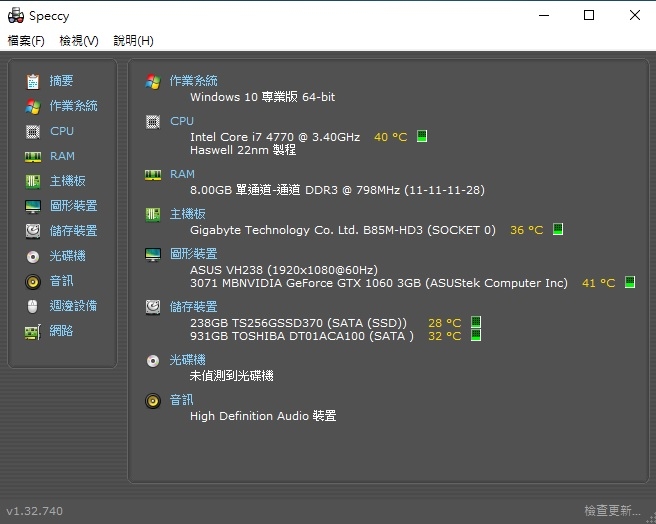Image resolution: width=656 pixels, height=524 pixels.
Task: Click the RAM heading link in summary
Action: coord(182,174)
